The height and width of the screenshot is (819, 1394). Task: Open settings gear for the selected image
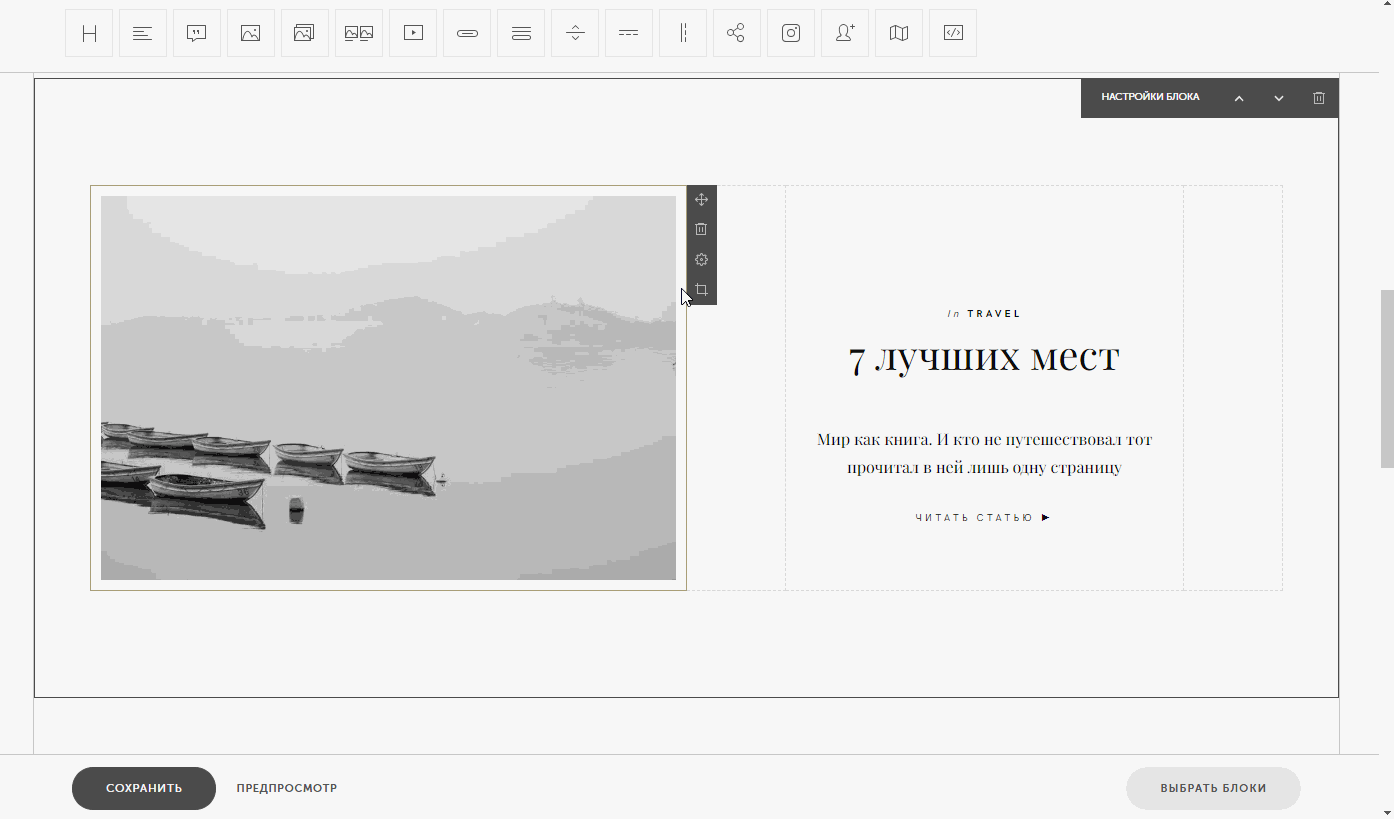(x=701, y=260)
